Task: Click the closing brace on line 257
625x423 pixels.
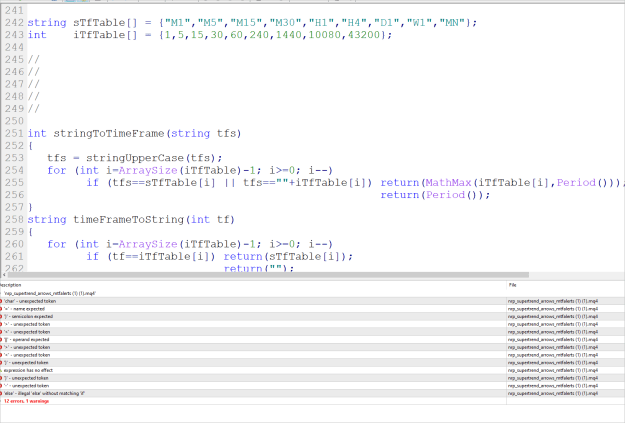Action: pyautogui.click(x=30, y=207)
